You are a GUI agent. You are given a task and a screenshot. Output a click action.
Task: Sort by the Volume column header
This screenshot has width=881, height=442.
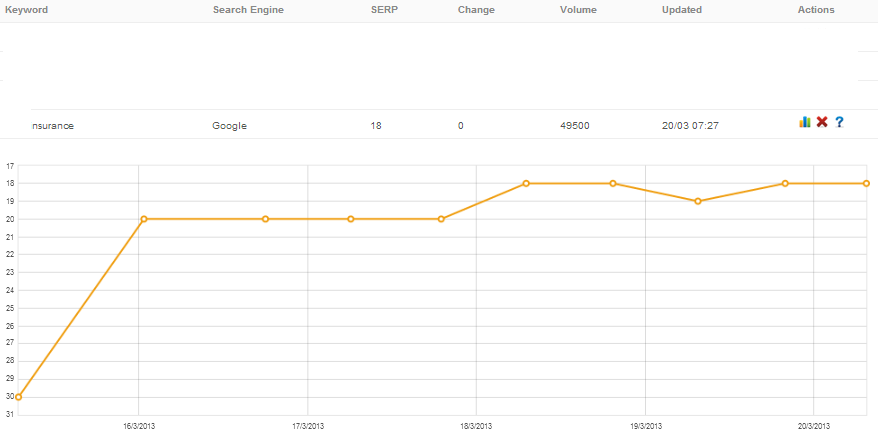(578, 10)
